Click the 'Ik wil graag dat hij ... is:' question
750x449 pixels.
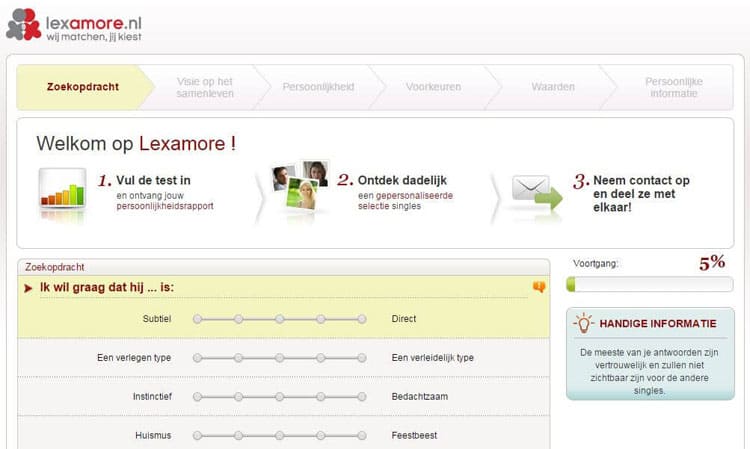pyautogui.click(x=107, y=287)
